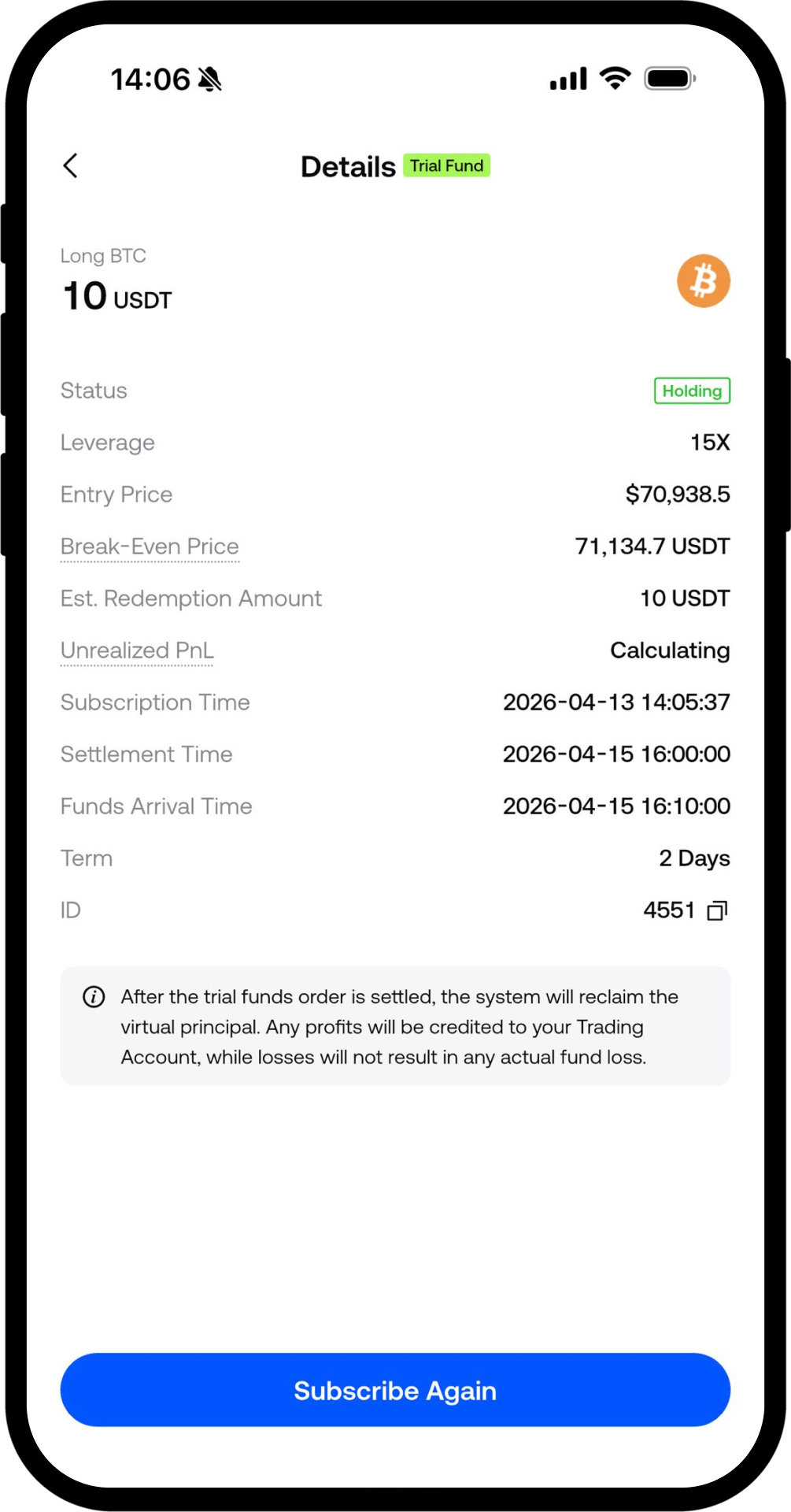
Task: Click the cellular signal bars icon
Action: [x=568, y=79]
